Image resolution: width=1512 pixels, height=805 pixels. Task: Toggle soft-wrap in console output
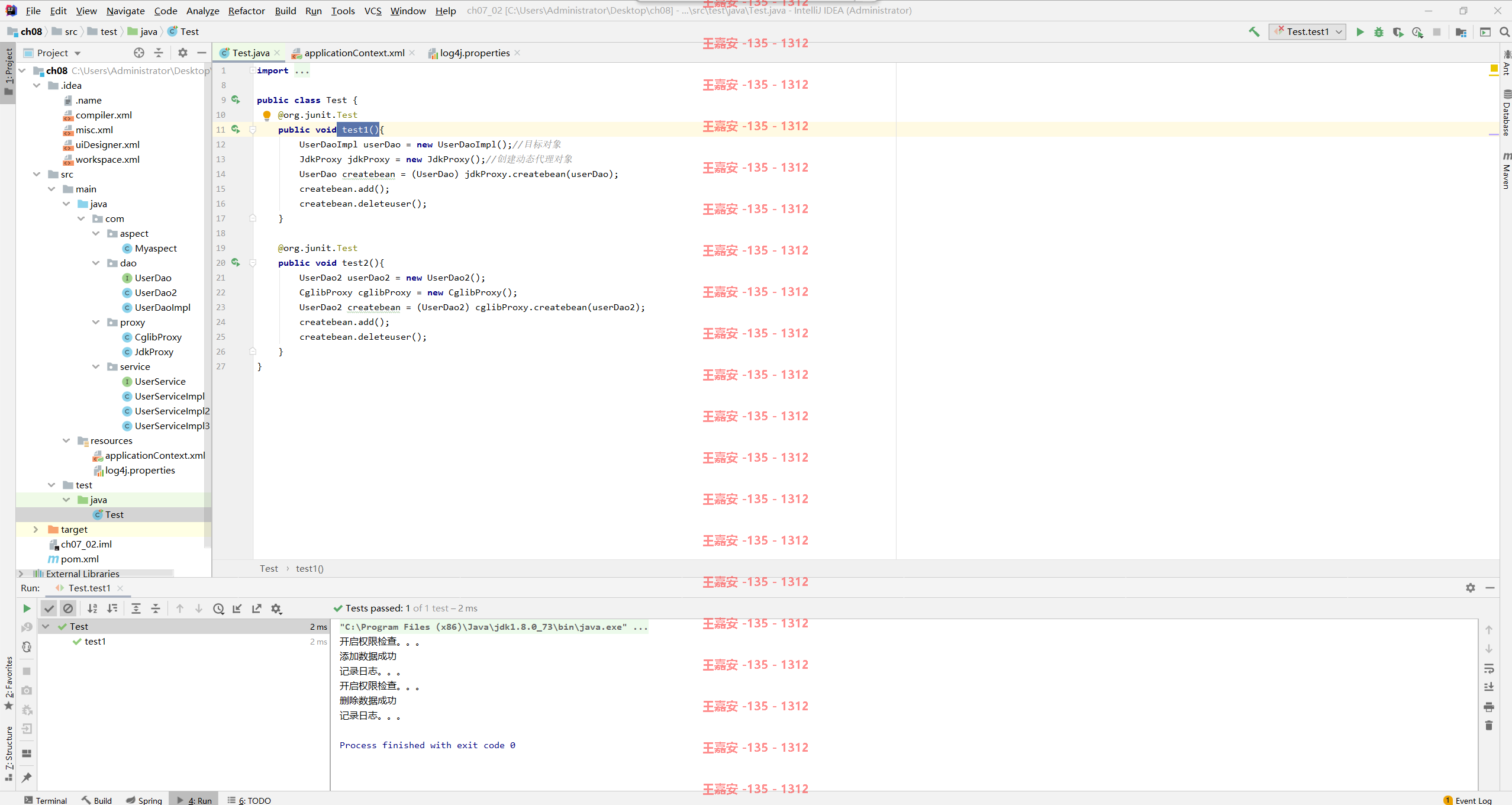click(x=1489, y=669)
